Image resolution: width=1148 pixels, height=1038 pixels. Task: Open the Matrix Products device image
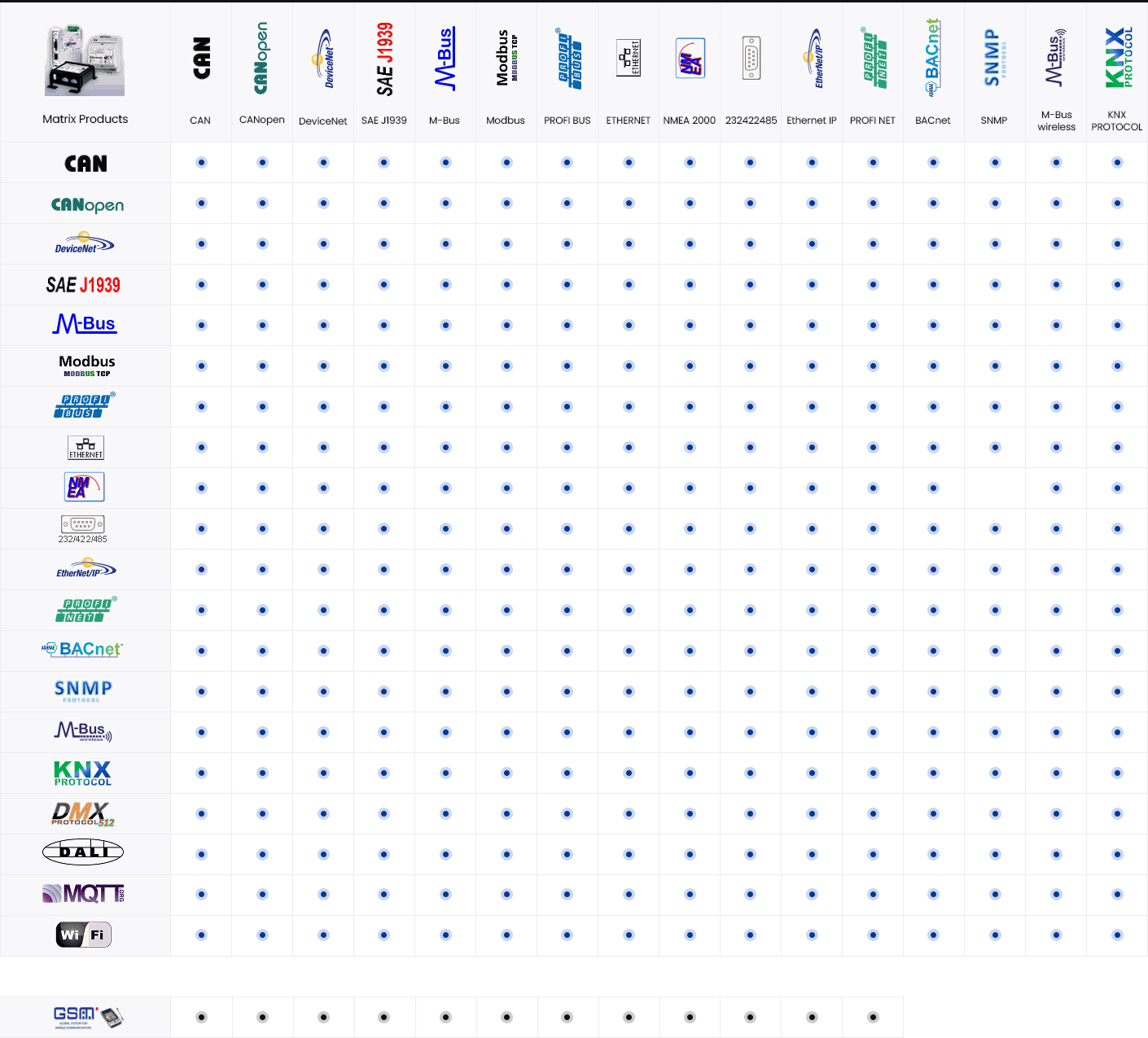(85, 60)
